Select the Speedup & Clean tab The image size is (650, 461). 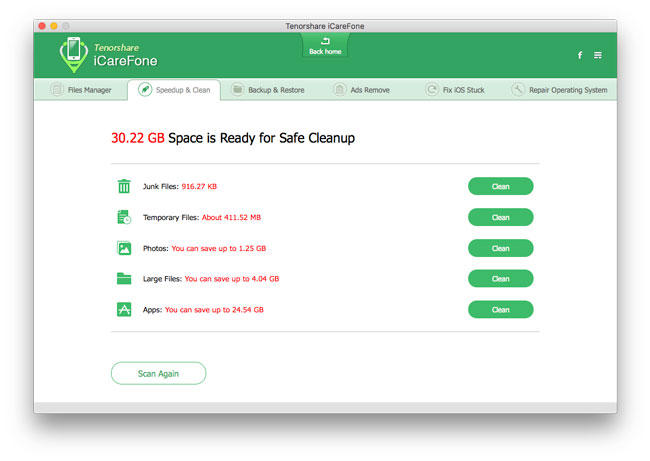pyautogui.click(x=175, y=90)
